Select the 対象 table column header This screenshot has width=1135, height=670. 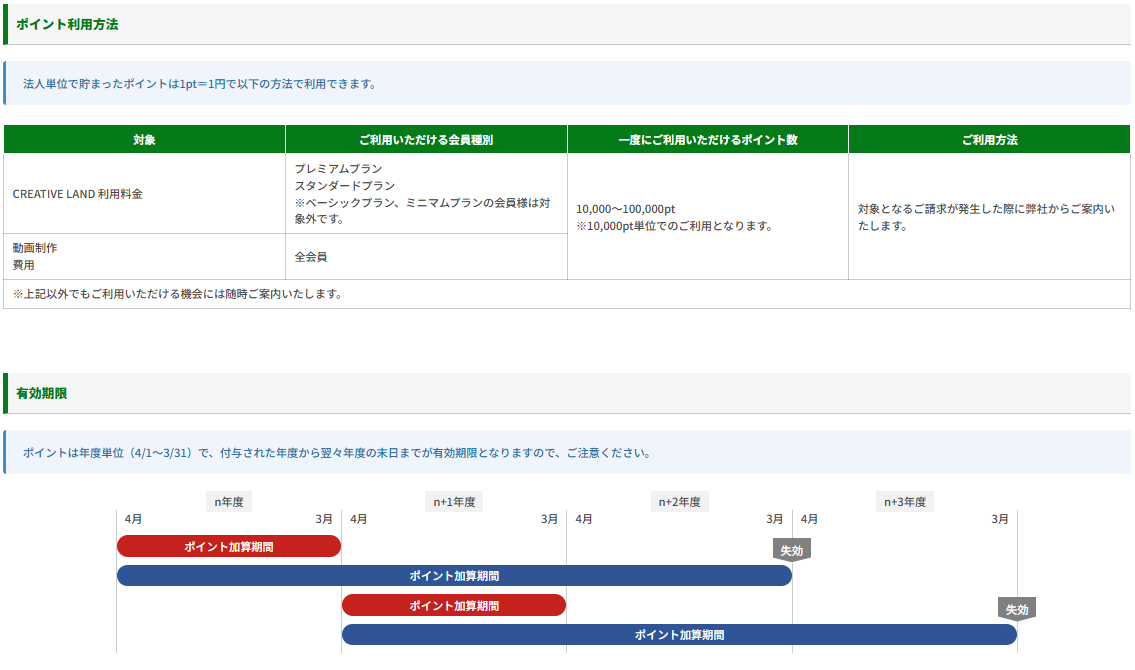coord(144,140)
